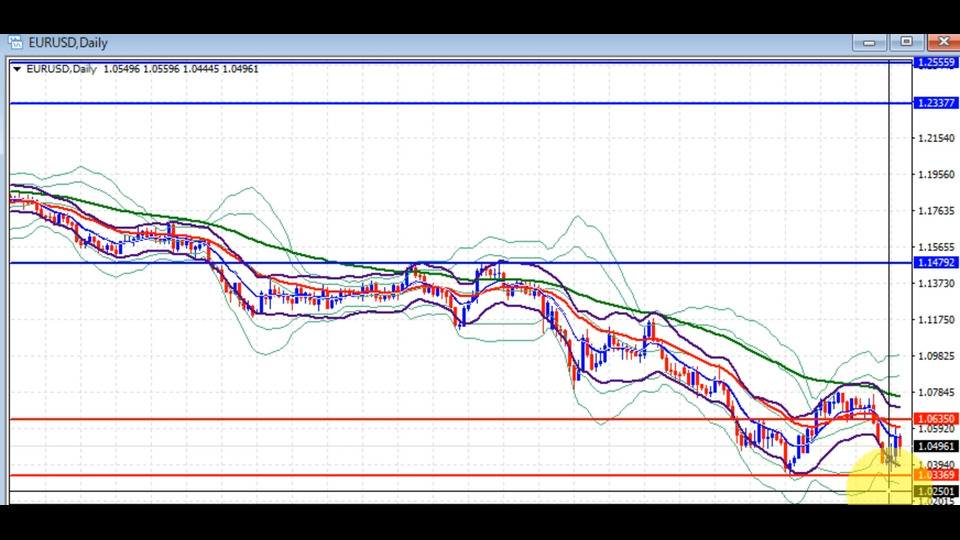
Task: Click the crosshair price label 1.02501
Action: (935, 492)
